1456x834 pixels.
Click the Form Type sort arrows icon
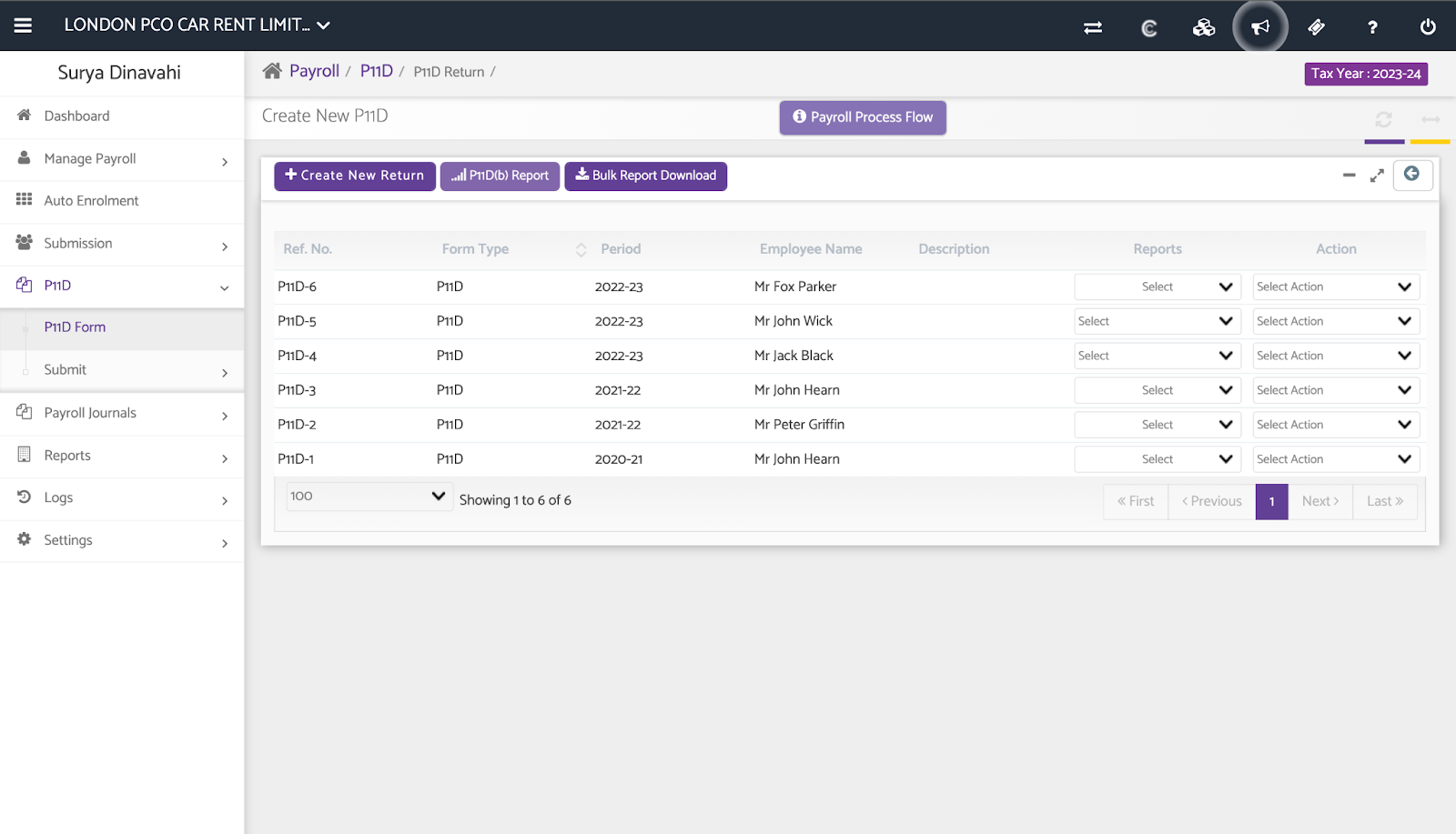(x=581, y=249)
